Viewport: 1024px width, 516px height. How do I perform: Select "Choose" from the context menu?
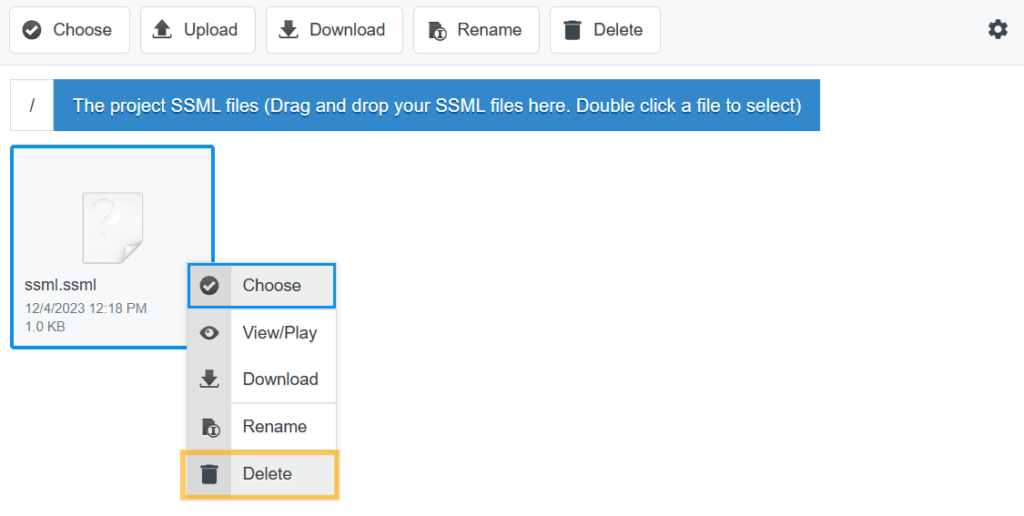pos(272,286)
